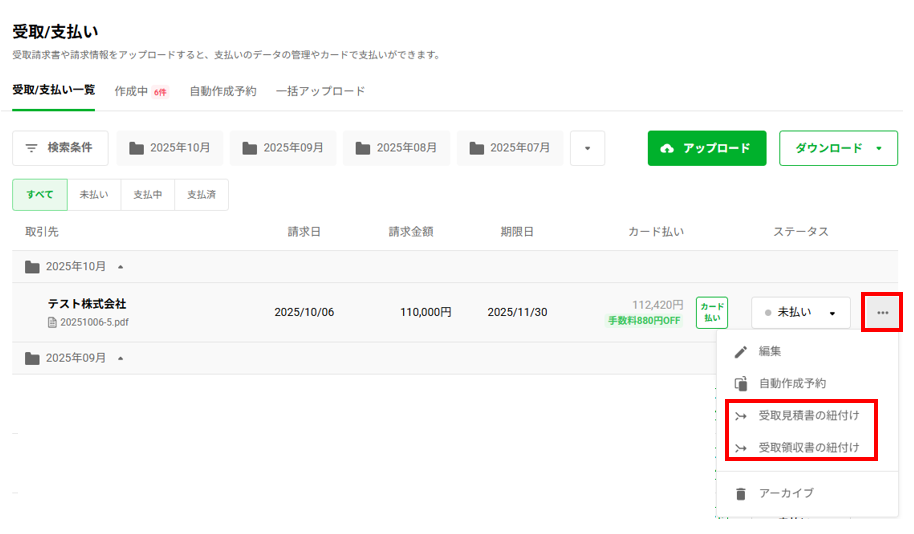Click the 手数料880円OFF label
The width and height of the screenshot is (914, 534).
click(644, 321)
